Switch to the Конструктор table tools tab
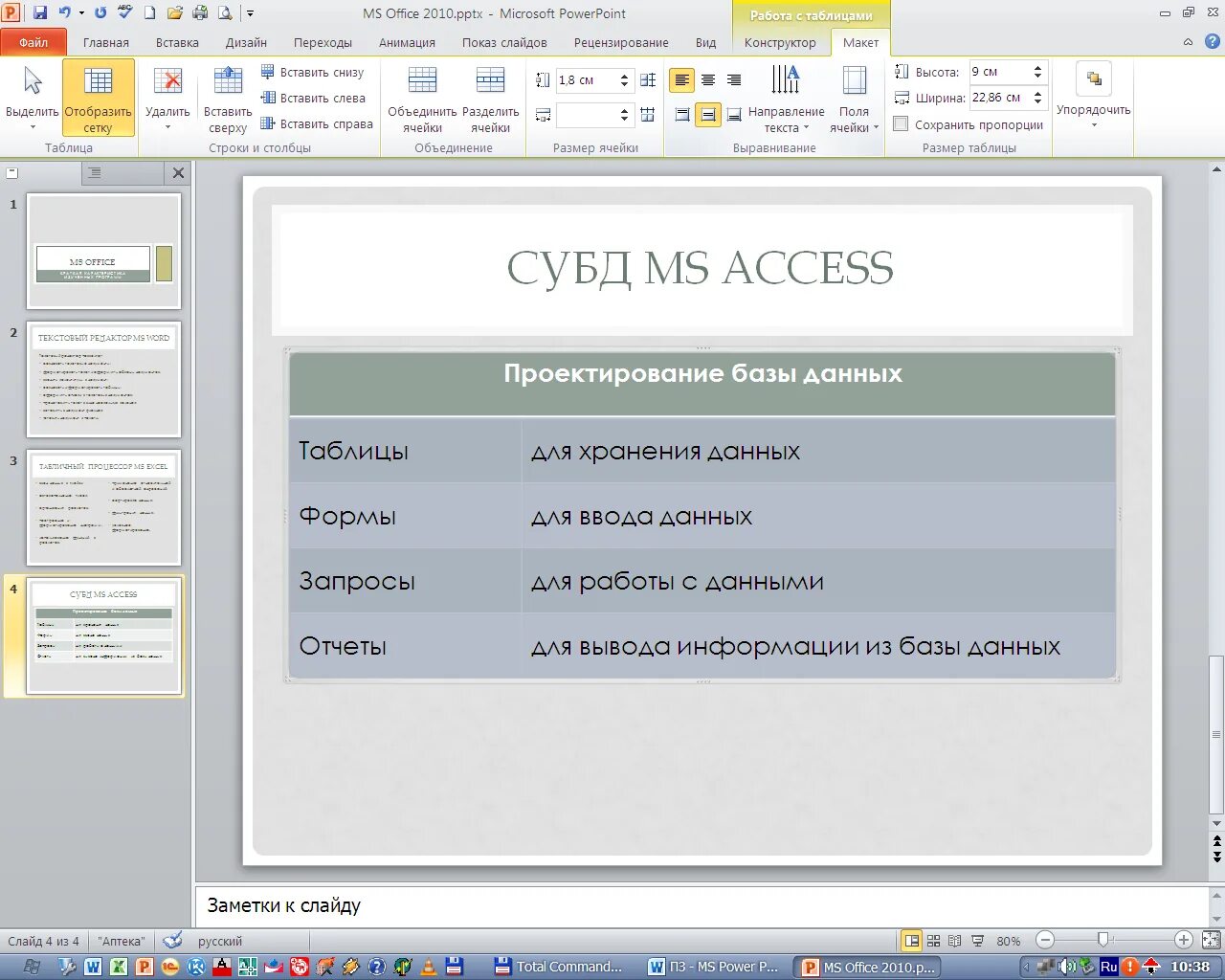Image resolution: width=1225 pixels, height=980 pixels. tap(780, 42)
